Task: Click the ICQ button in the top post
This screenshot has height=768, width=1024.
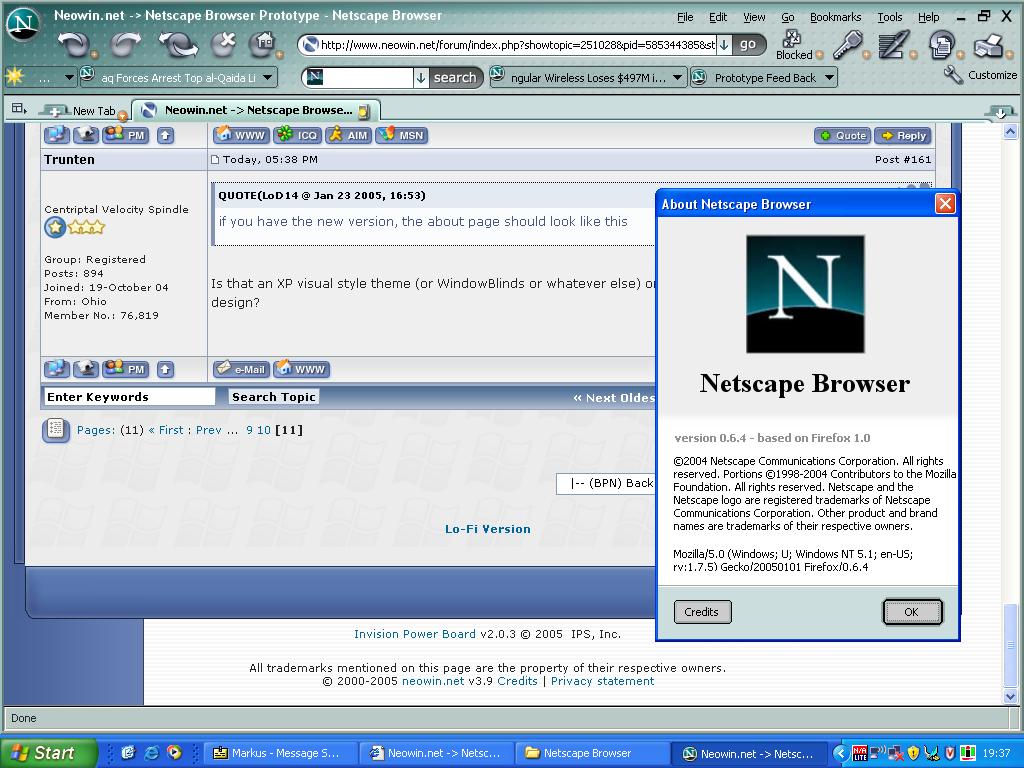Action: (297, 135)
